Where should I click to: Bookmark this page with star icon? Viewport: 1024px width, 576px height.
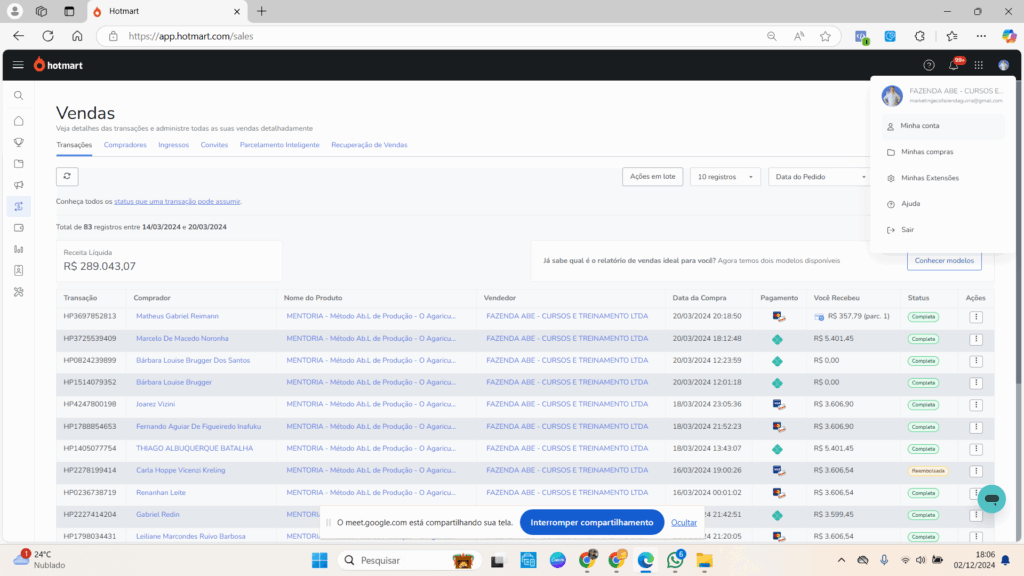click(x=825, y=36)
